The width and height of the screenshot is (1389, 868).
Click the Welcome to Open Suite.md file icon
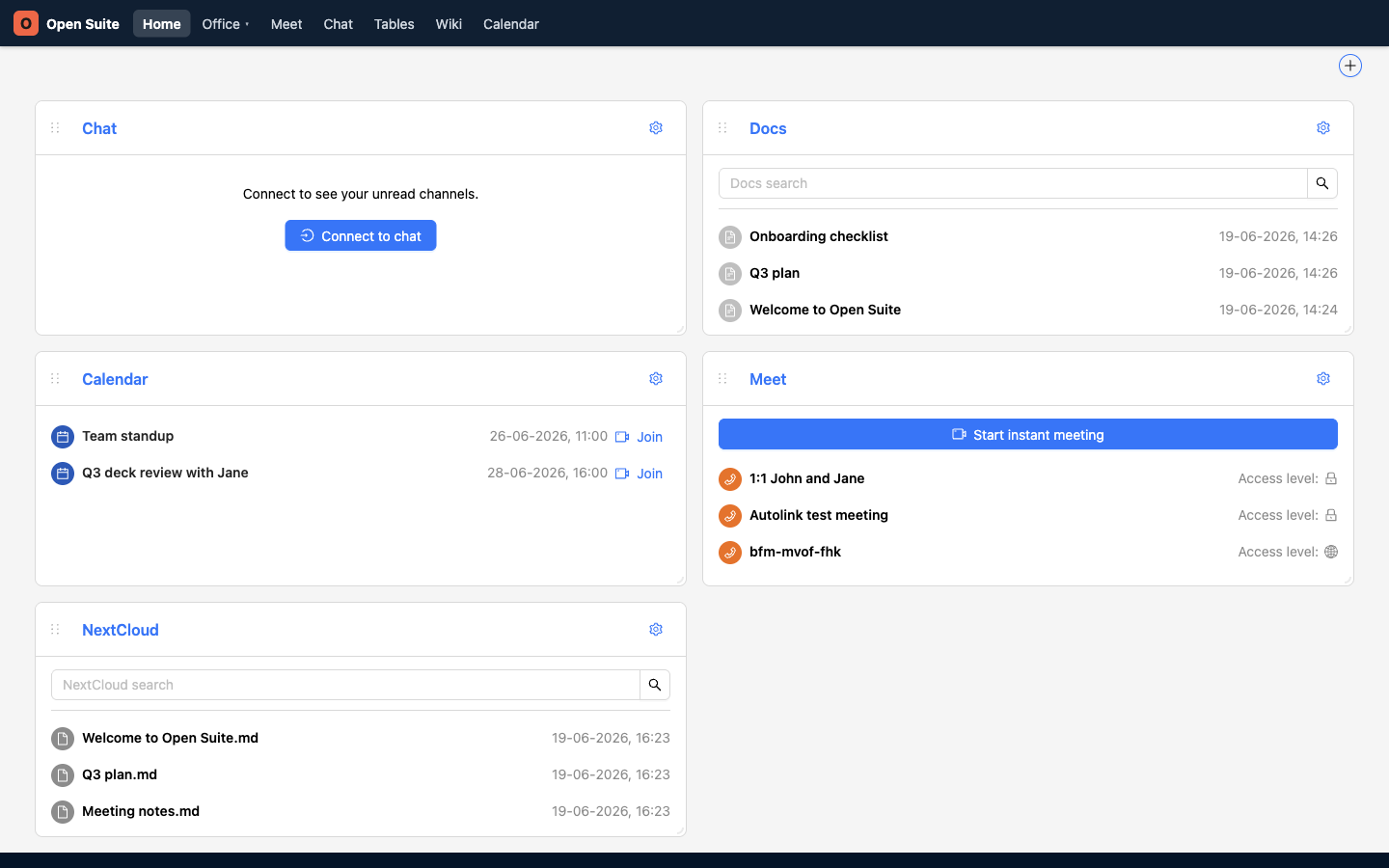pos(63,739)
